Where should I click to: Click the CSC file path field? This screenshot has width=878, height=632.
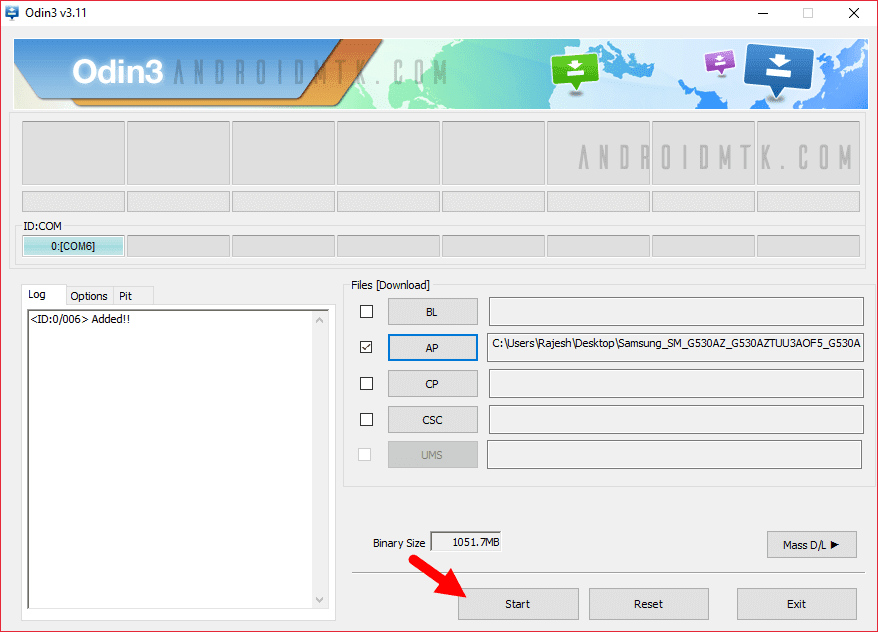tap(676, 420)
